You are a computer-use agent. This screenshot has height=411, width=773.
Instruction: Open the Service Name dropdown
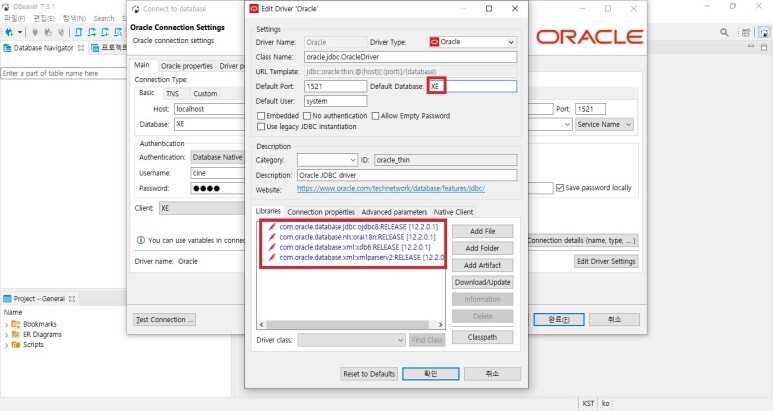[604, 125]
